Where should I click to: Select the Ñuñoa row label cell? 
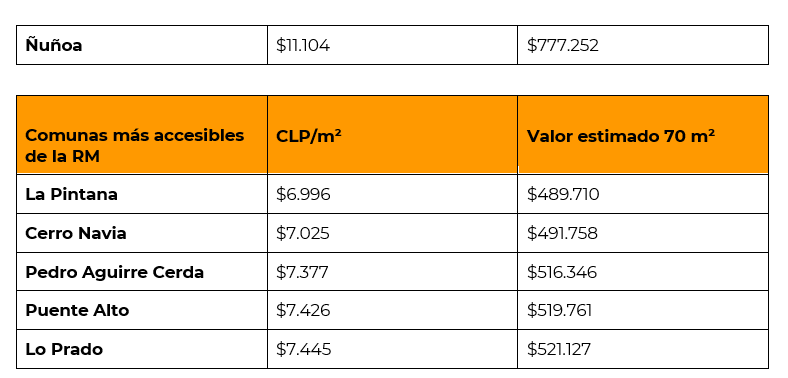[x=142, y=45]
